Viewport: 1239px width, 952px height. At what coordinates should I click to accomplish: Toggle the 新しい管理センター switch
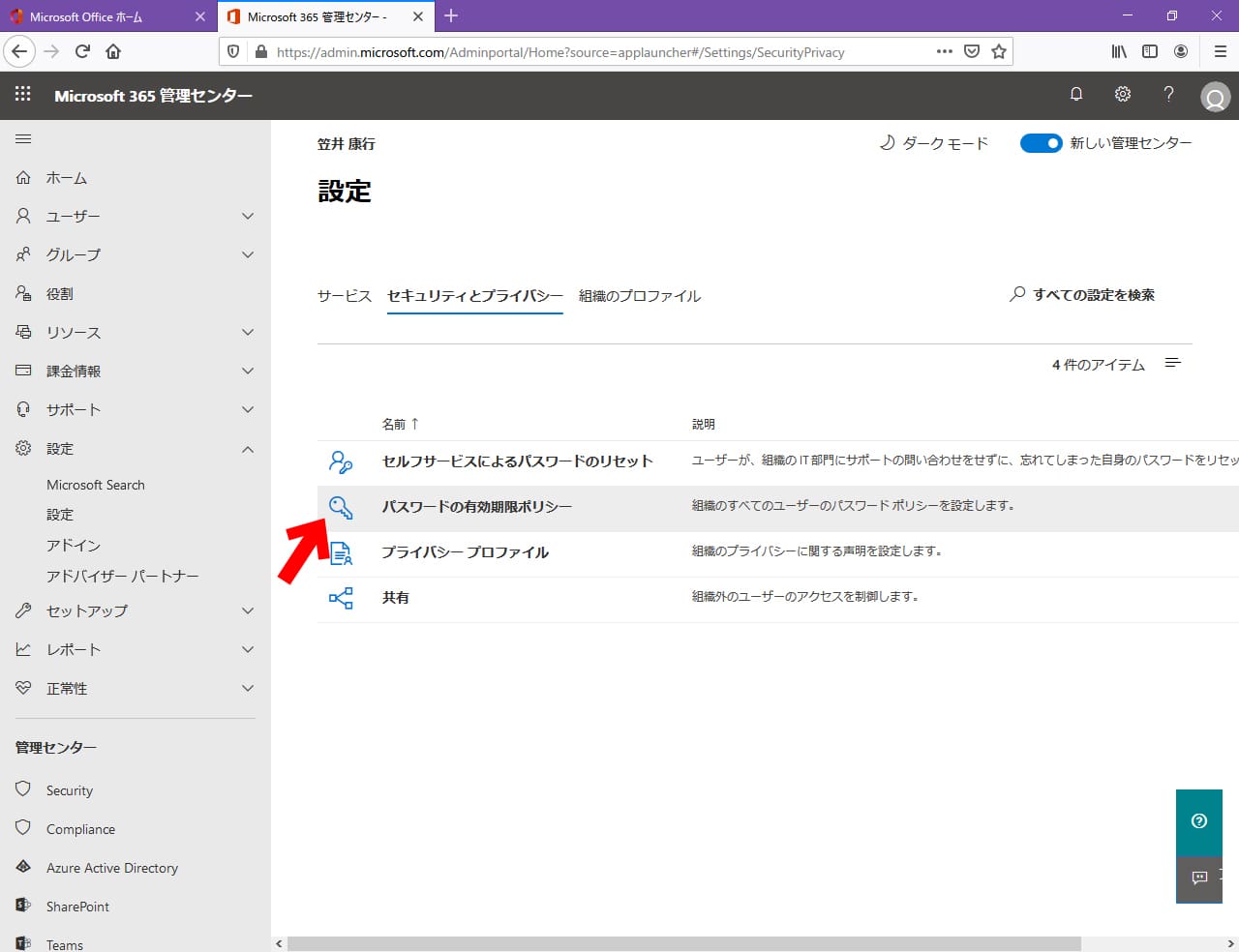pos(1042,143)
